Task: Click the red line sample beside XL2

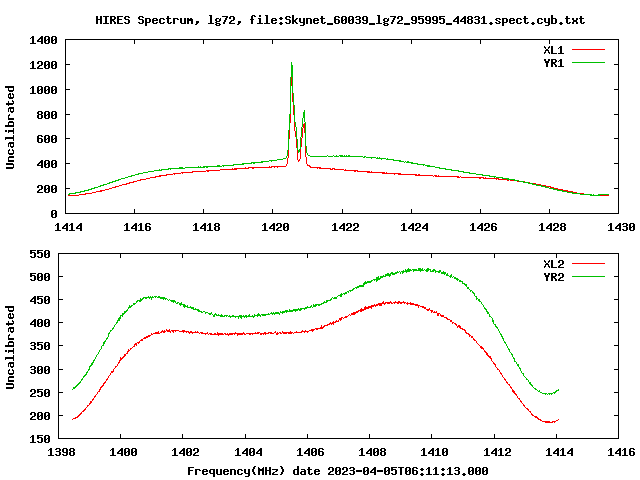Action: 588,264
